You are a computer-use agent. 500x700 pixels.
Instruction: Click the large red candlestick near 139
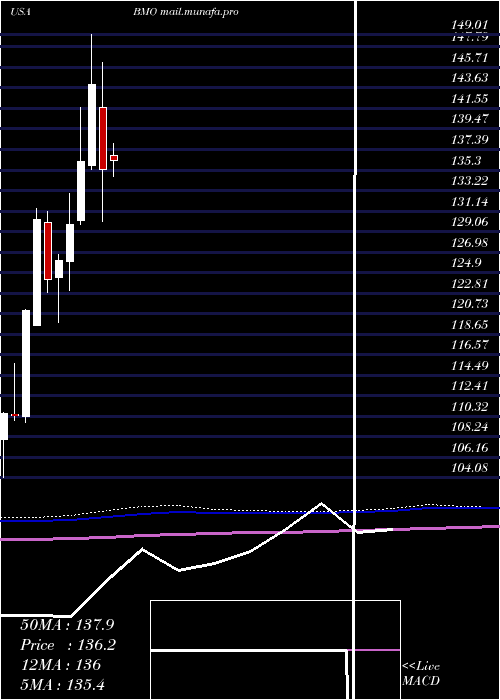[x=103, y=138]
